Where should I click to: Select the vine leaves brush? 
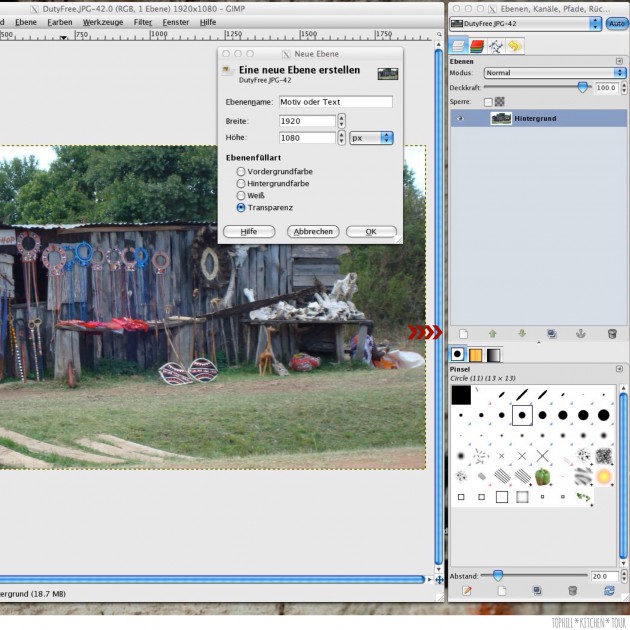(583, 497)
